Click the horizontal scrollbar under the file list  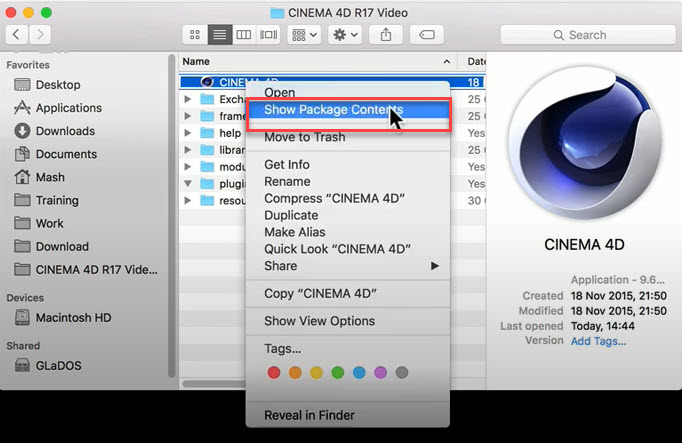(x=214, y=384)
